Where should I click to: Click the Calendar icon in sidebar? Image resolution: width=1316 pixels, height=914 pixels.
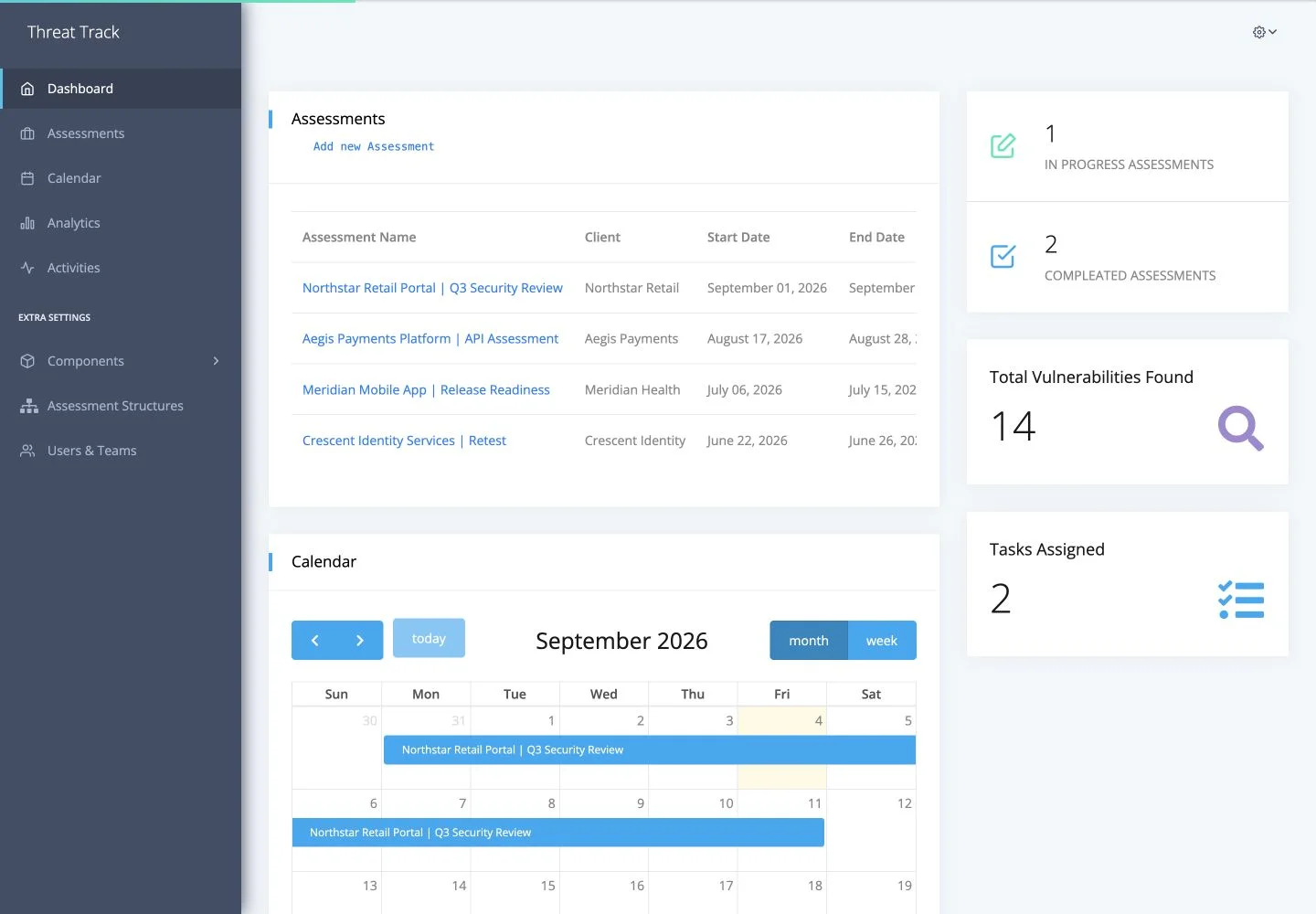pos(27,178)
